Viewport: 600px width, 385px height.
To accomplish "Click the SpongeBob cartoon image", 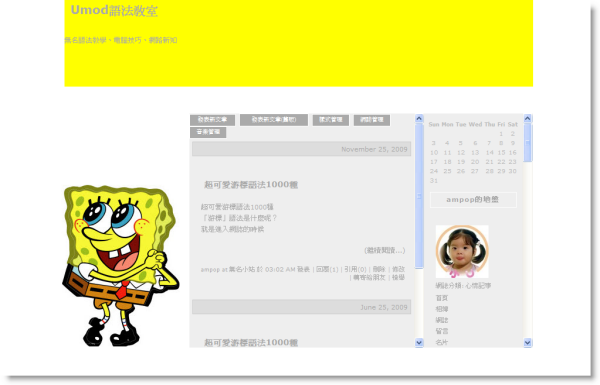I will click(120, 266).
